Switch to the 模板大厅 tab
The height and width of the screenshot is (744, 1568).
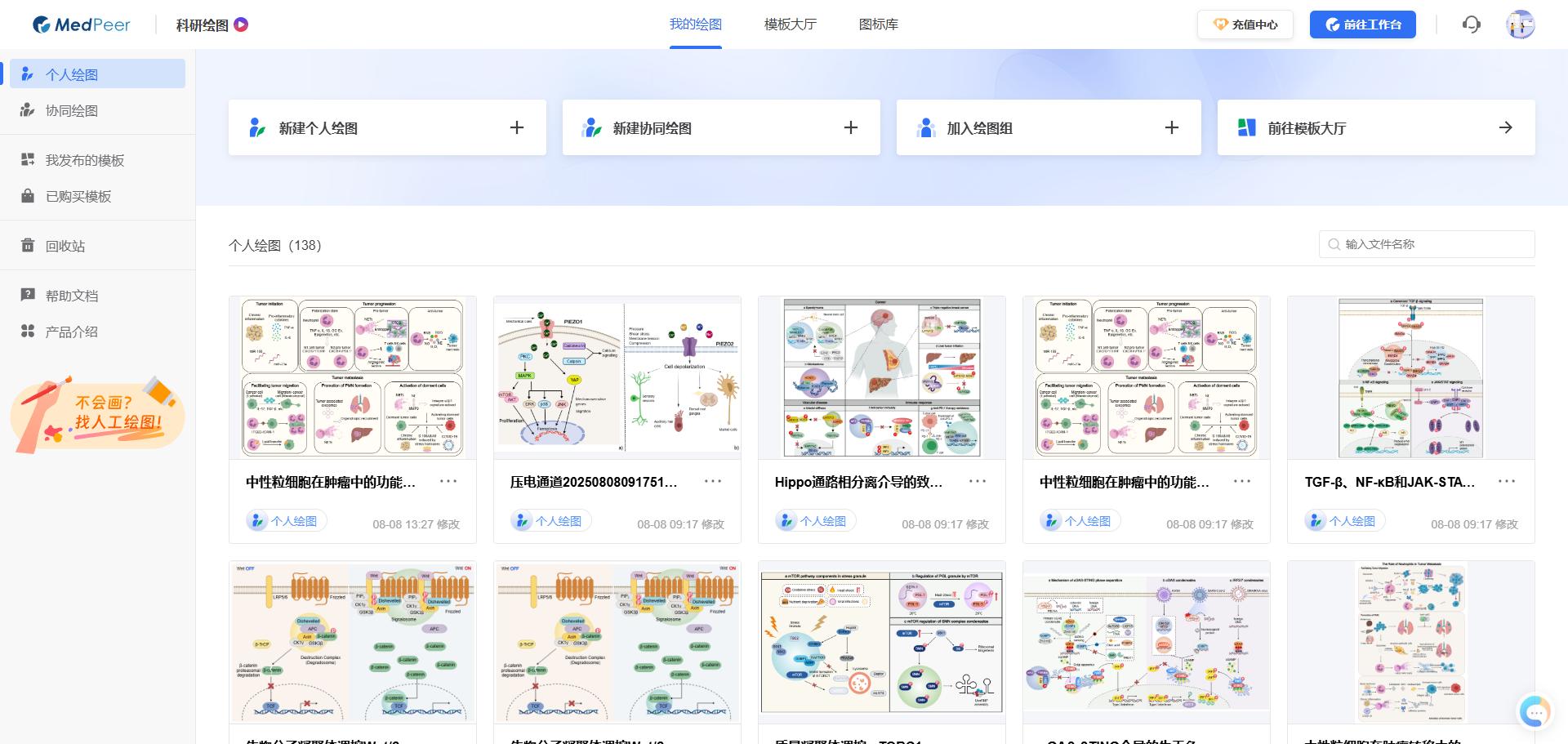click(789, 25)
